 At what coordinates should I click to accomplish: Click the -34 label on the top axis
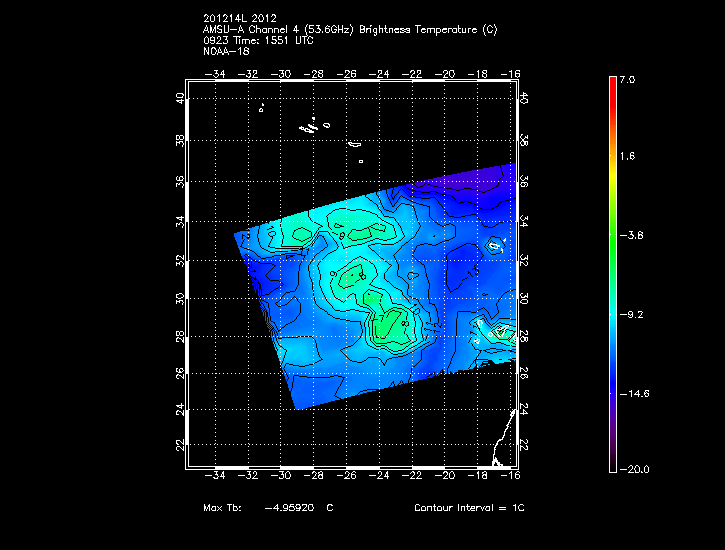[x=217, y=74]
